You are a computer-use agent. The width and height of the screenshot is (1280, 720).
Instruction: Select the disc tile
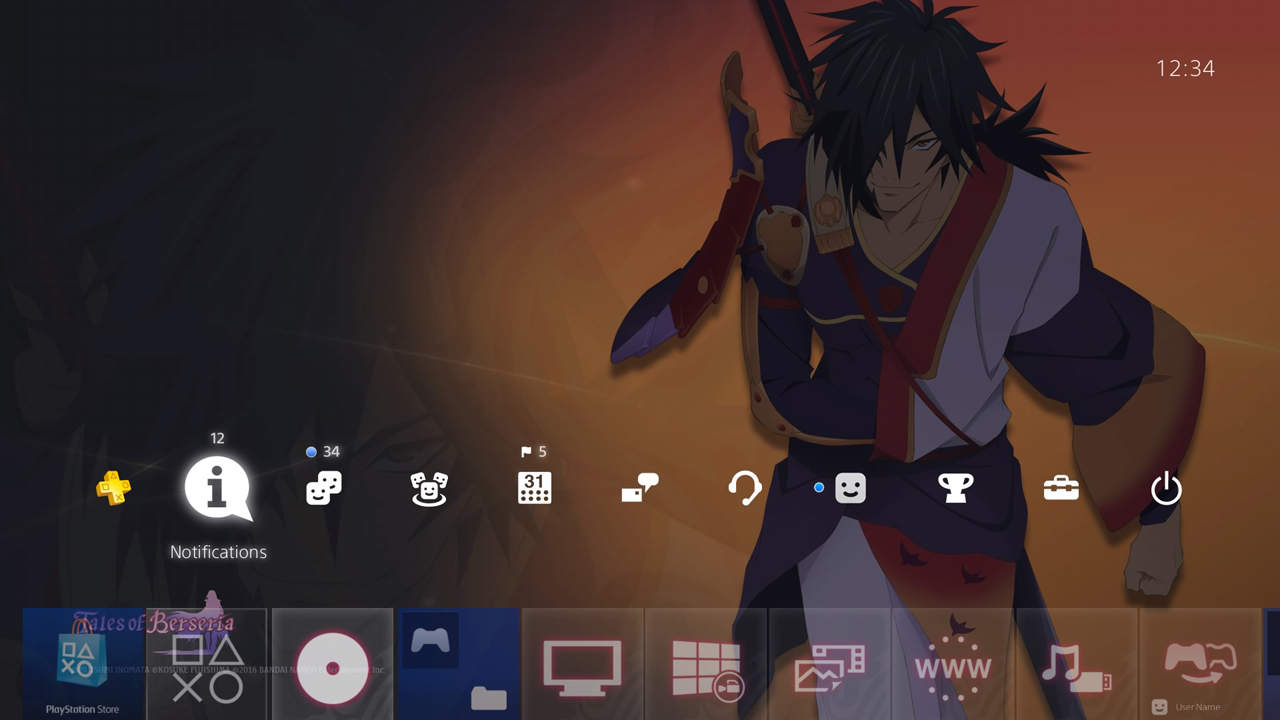coord(332,664)
